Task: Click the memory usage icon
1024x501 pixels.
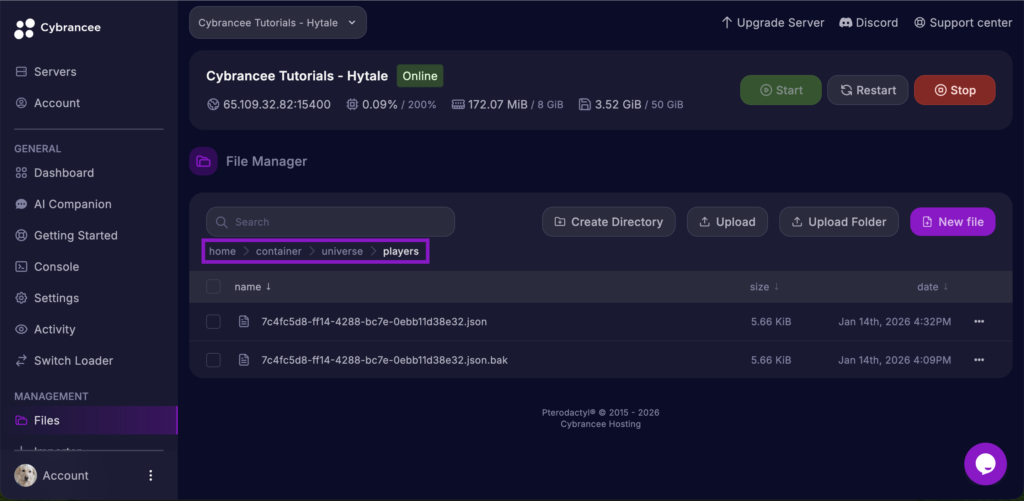Action: tap(458, 105)
